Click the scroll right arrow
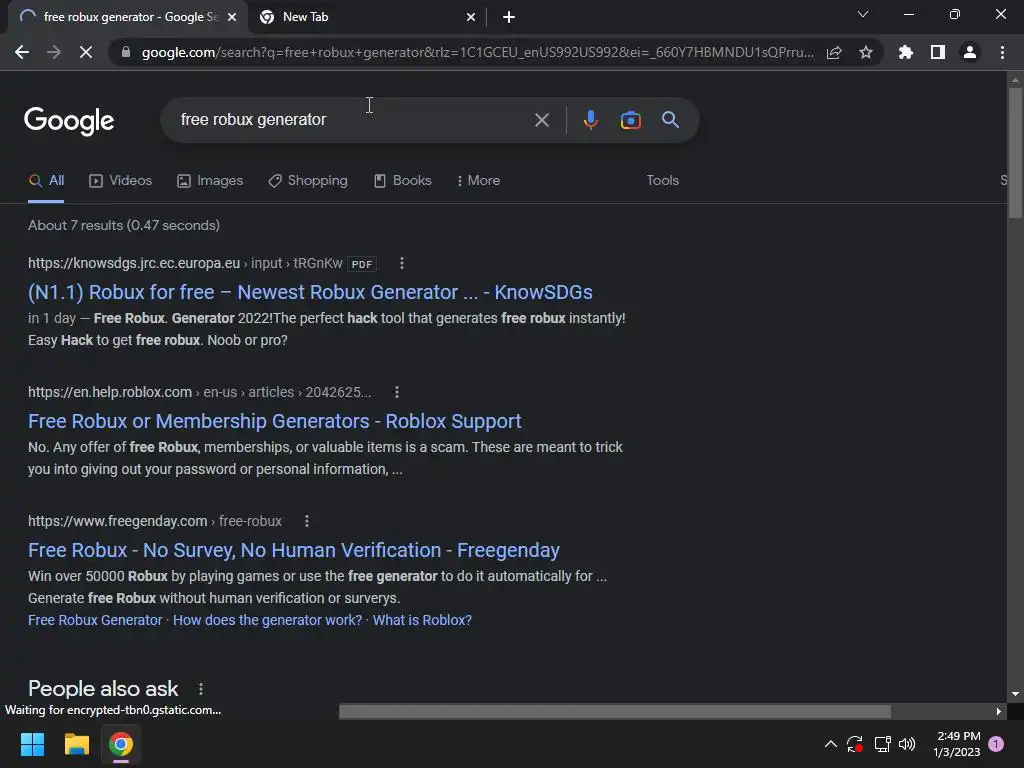This screenshot has width=1024, height=768. [999, 711]
